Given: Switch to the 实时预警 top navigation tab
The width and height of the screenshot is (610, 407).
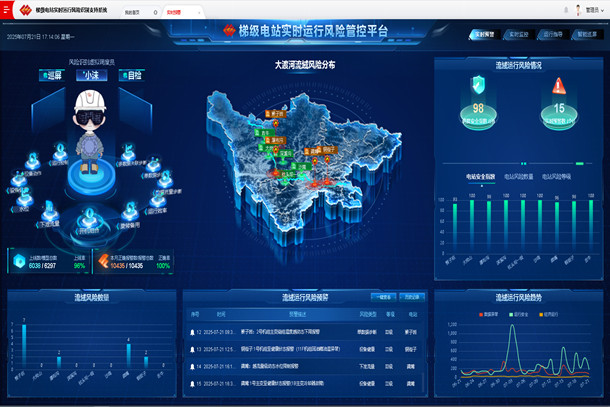Looking at the screenshot, I should [x=486, y=34].
